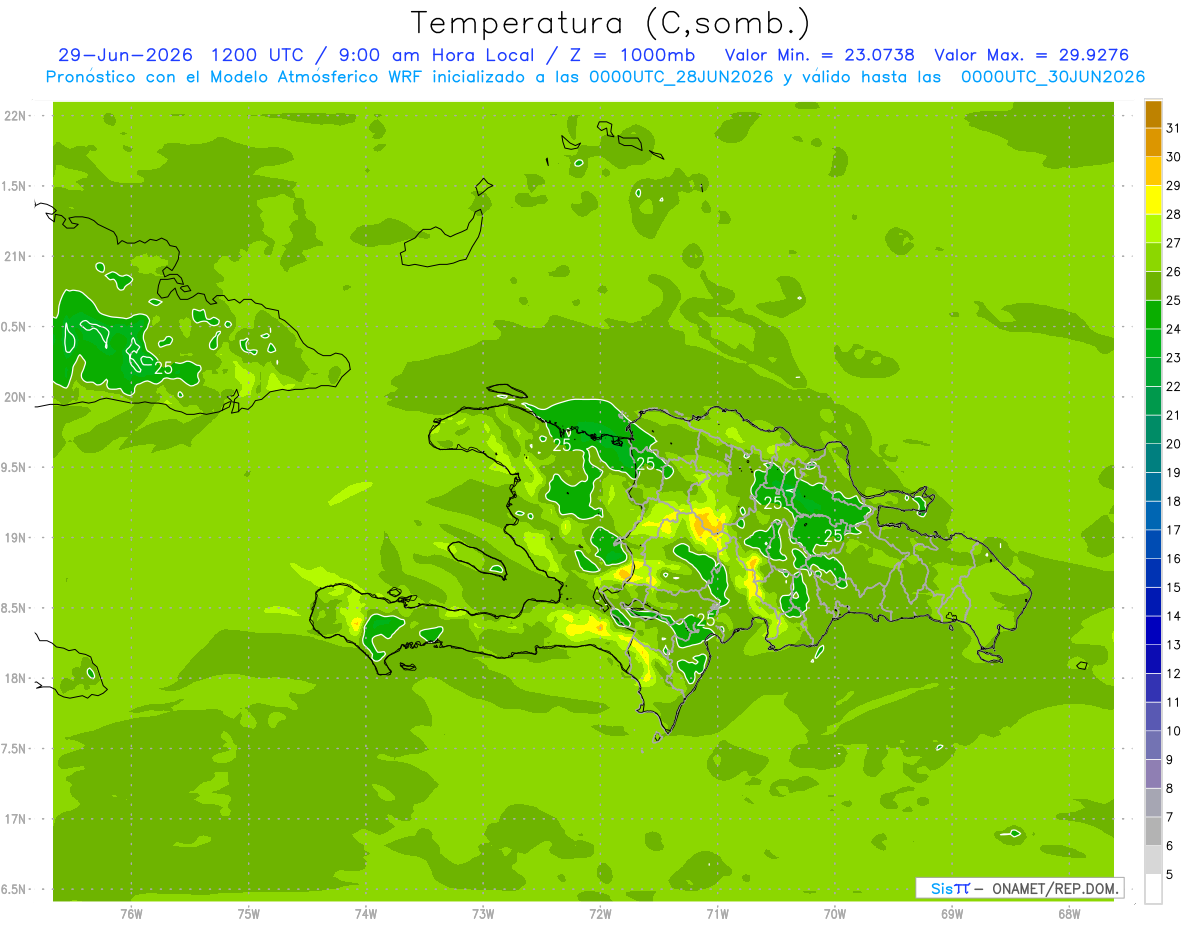The image size is (1200, 927).
Task: Pick the gray legend band between 6 and 7
Action: coord(1153,831)
